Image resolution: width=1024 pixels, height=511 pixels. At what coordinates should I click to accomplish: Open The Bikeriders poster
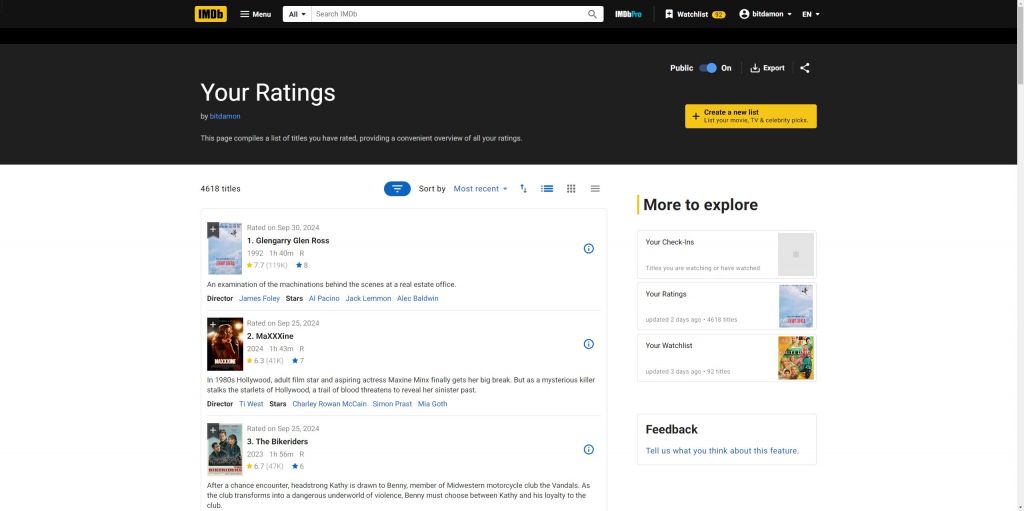tap(225, 450)
